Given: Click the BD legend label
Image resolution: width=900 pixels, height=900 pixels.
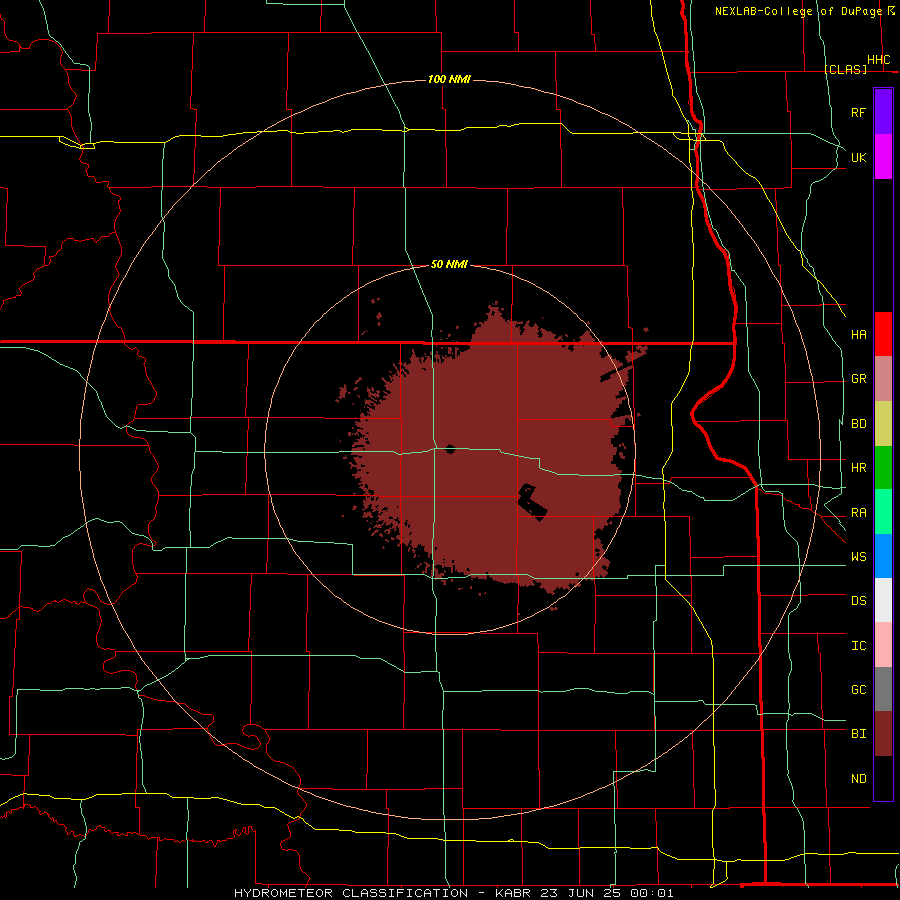Looking at the screenshot, I should (858, 424).
